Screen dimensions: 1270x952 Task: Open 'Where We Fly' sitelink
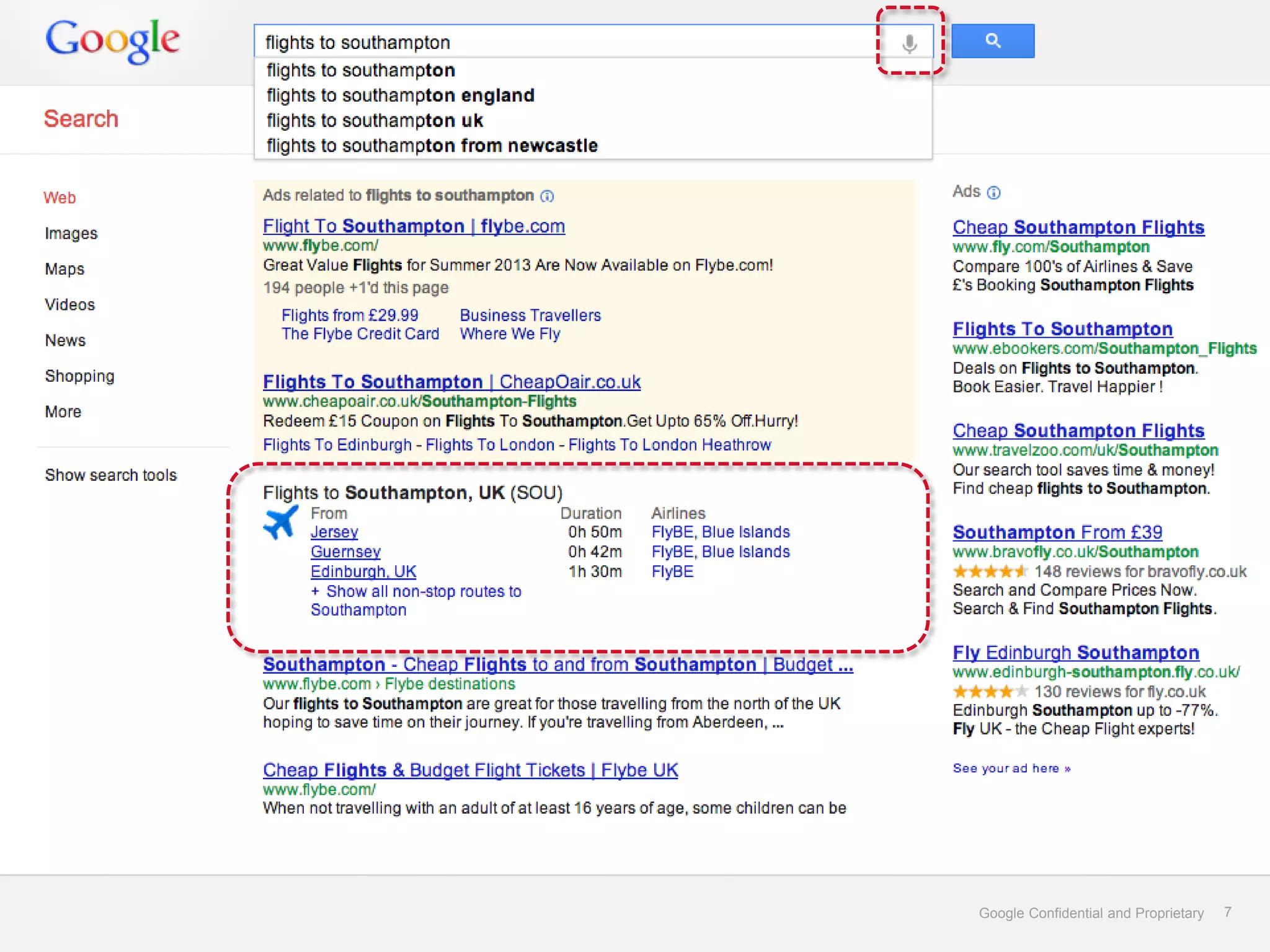click(x=510, y=334)
